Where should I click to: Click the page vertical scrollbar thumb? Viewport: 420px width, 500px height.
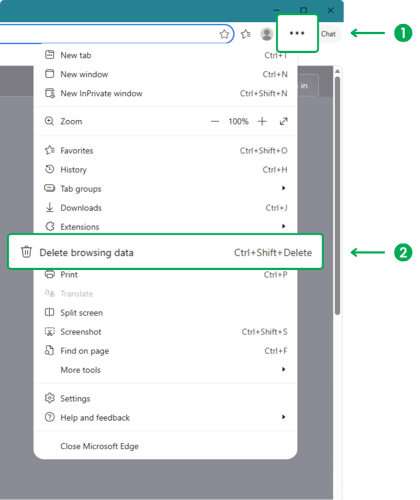click(337, 196)
